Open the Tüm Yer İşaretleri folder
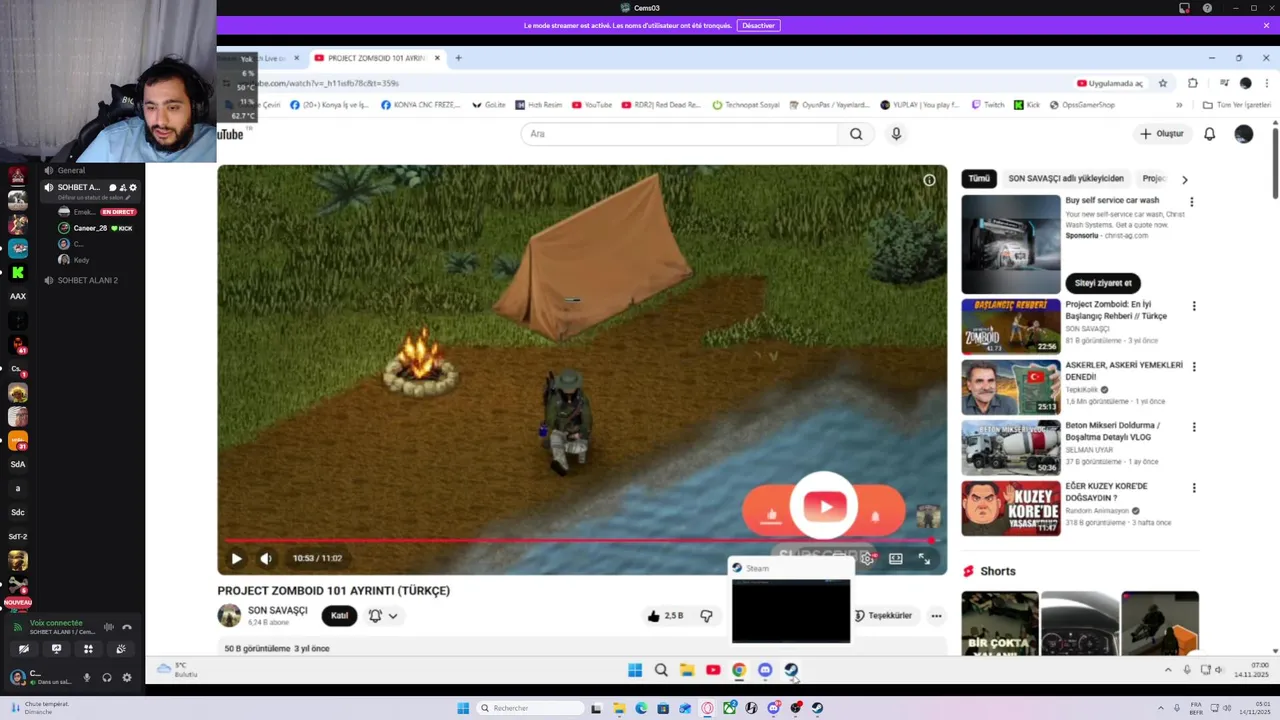The width and height of the screenshot is (1280, 720). coord(1236,105)
